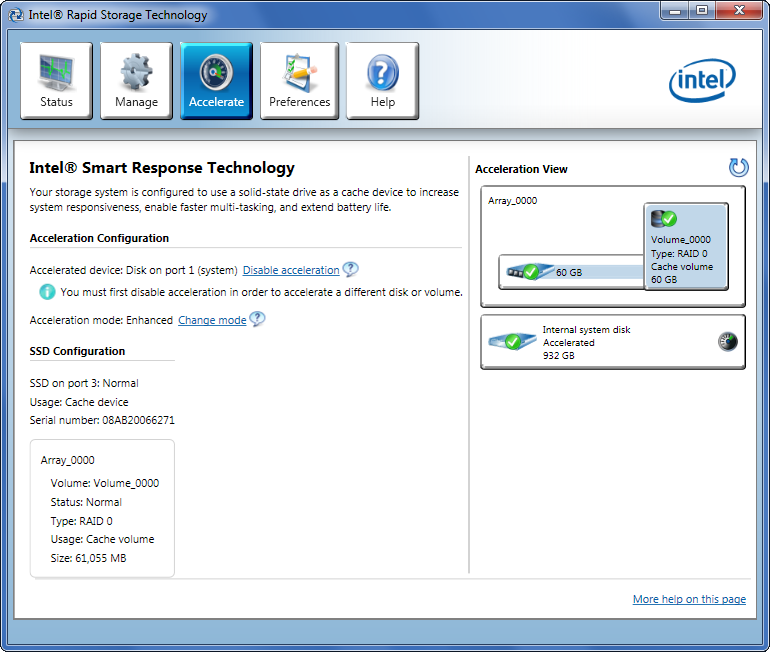Open the Status tab
This screenshot has width=770, height=652.
pyautogui.click(x=56, y=81)
